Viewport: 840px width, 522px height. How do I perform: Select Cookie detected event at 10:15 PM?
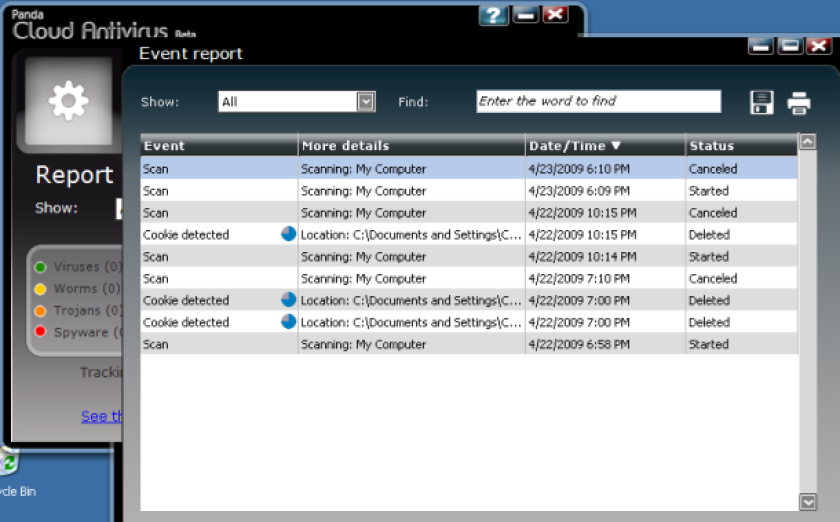[x=469, y=234]
